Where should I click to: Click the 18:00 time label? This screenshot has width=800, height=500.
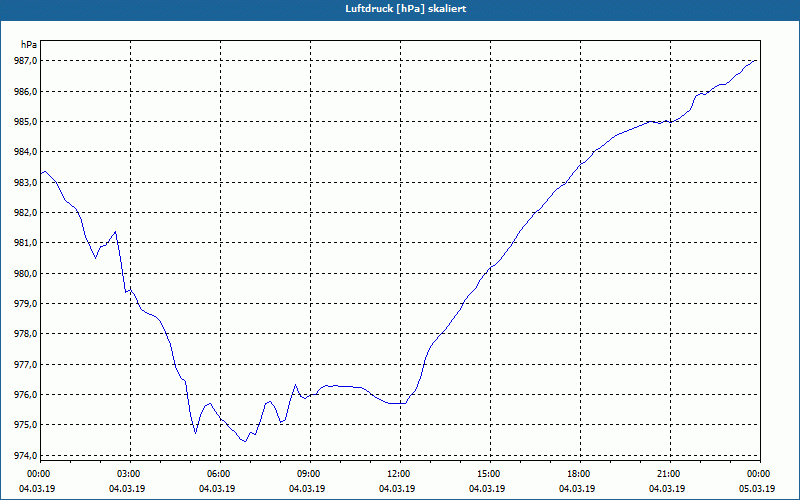[x=580, y=474]
